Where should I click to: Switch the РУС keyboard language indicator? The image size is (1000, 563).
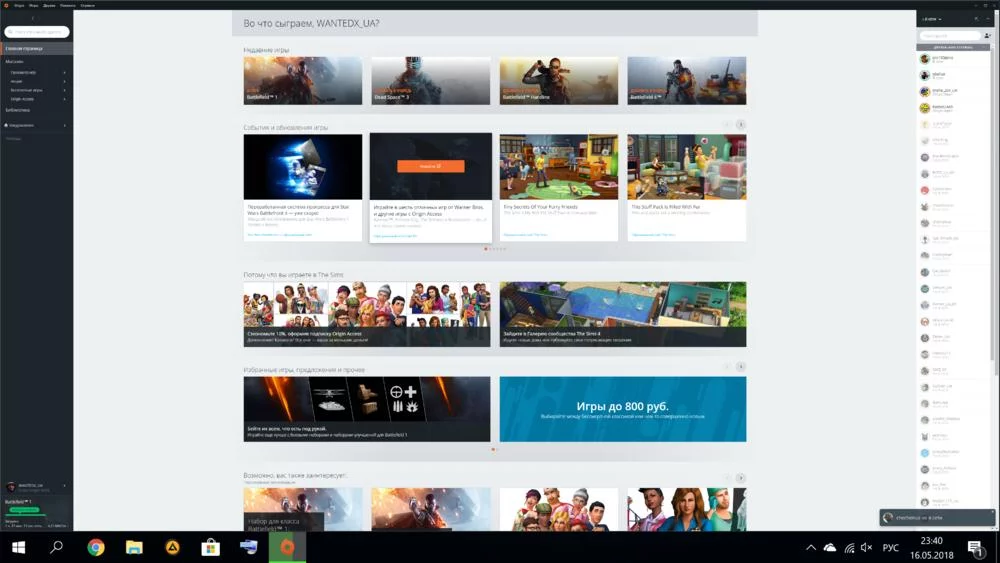pos(890,547)
